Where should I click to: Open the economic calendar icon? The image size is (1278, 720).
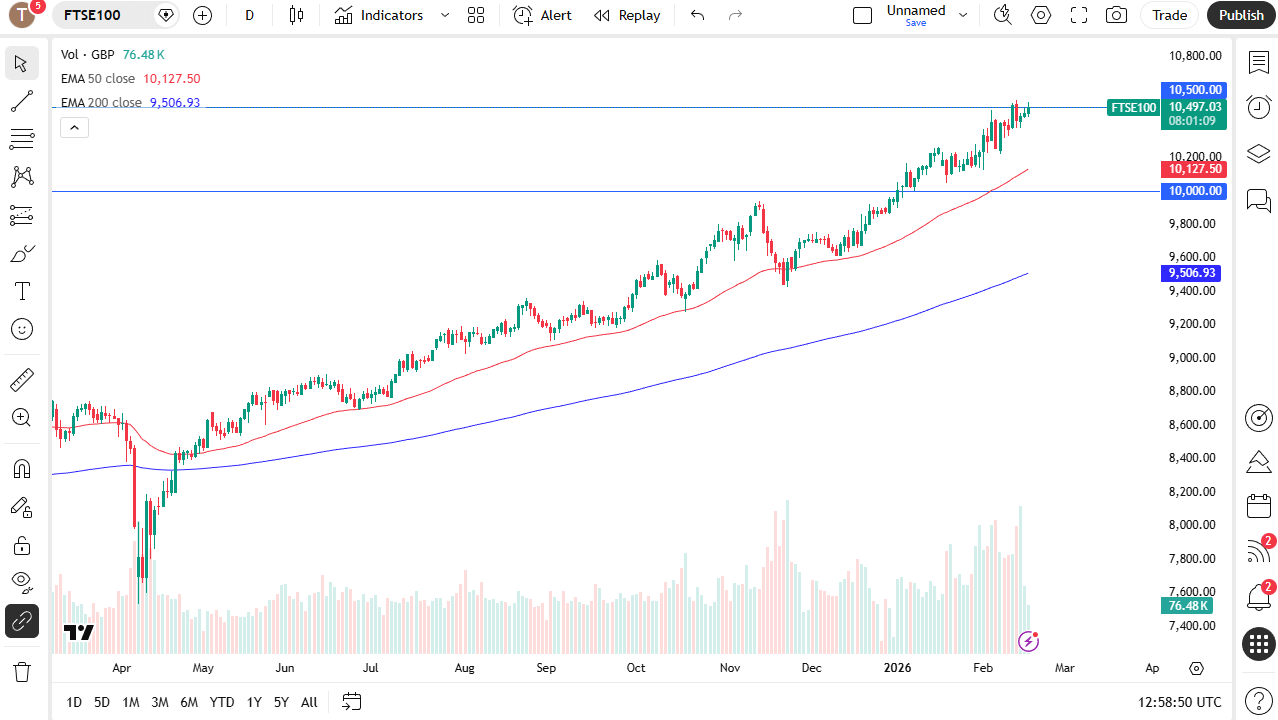click(1258, 506)
